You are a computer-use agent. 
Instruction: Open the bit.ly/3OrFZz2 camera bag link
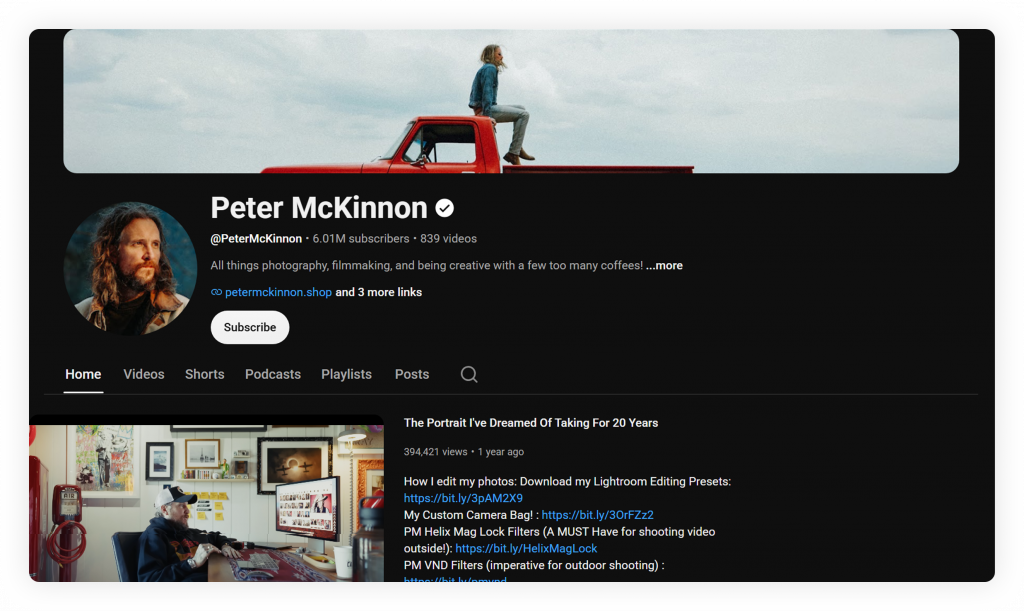(598, 515)
